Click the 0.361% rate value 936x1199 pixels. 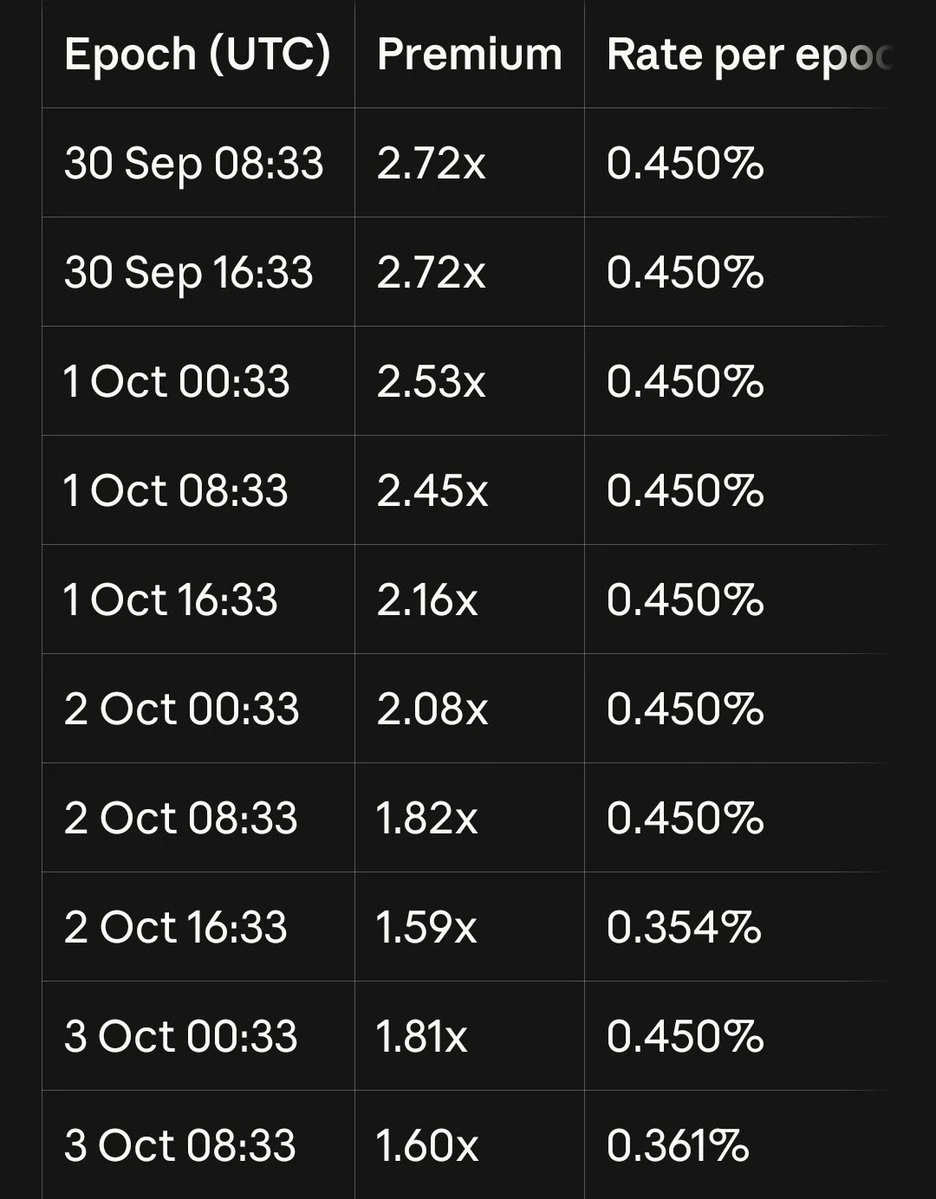[x=678, y=1146]
